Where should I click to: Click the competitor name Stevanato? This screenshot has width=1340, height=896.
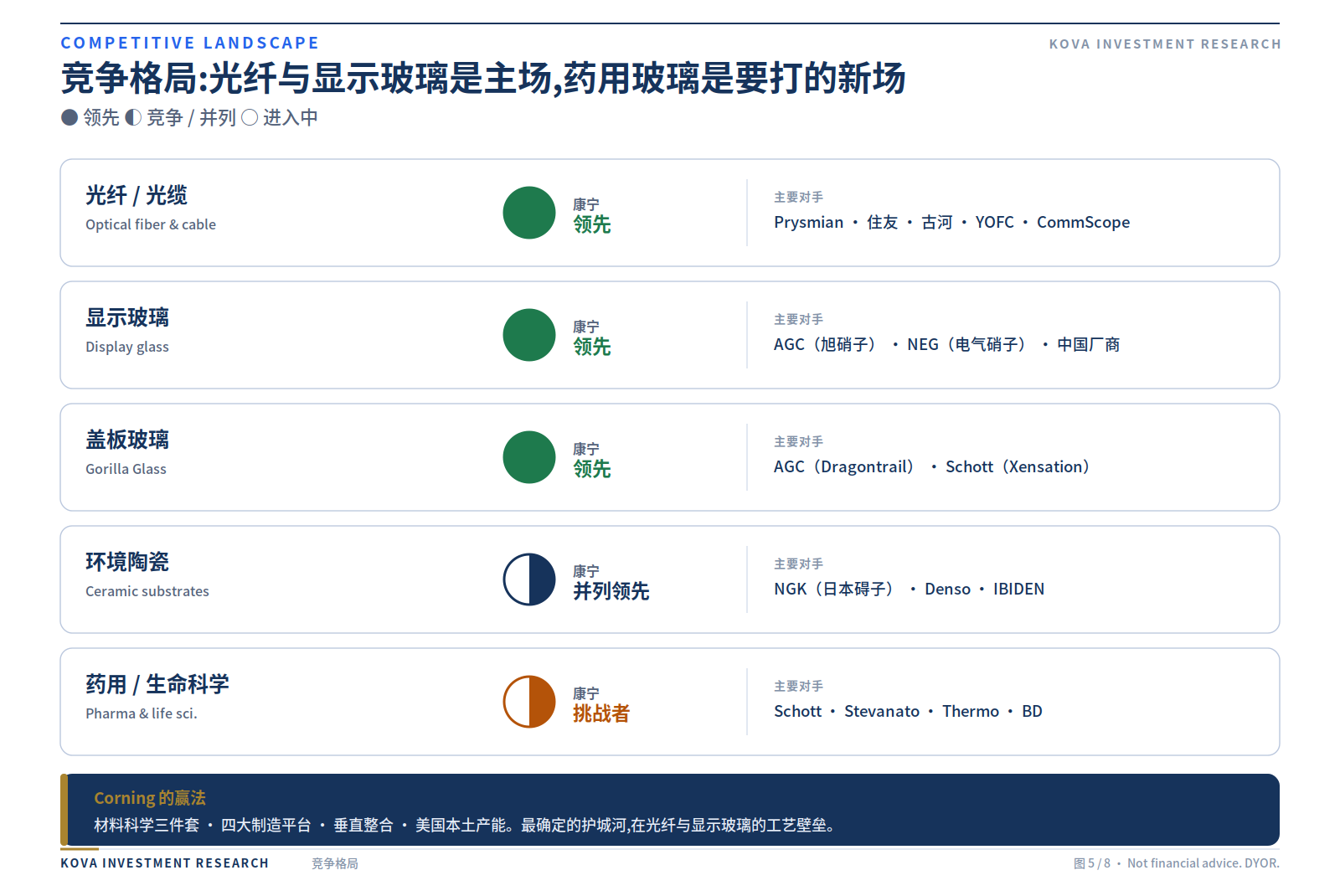pyautogui.click(x=882, y=711)
